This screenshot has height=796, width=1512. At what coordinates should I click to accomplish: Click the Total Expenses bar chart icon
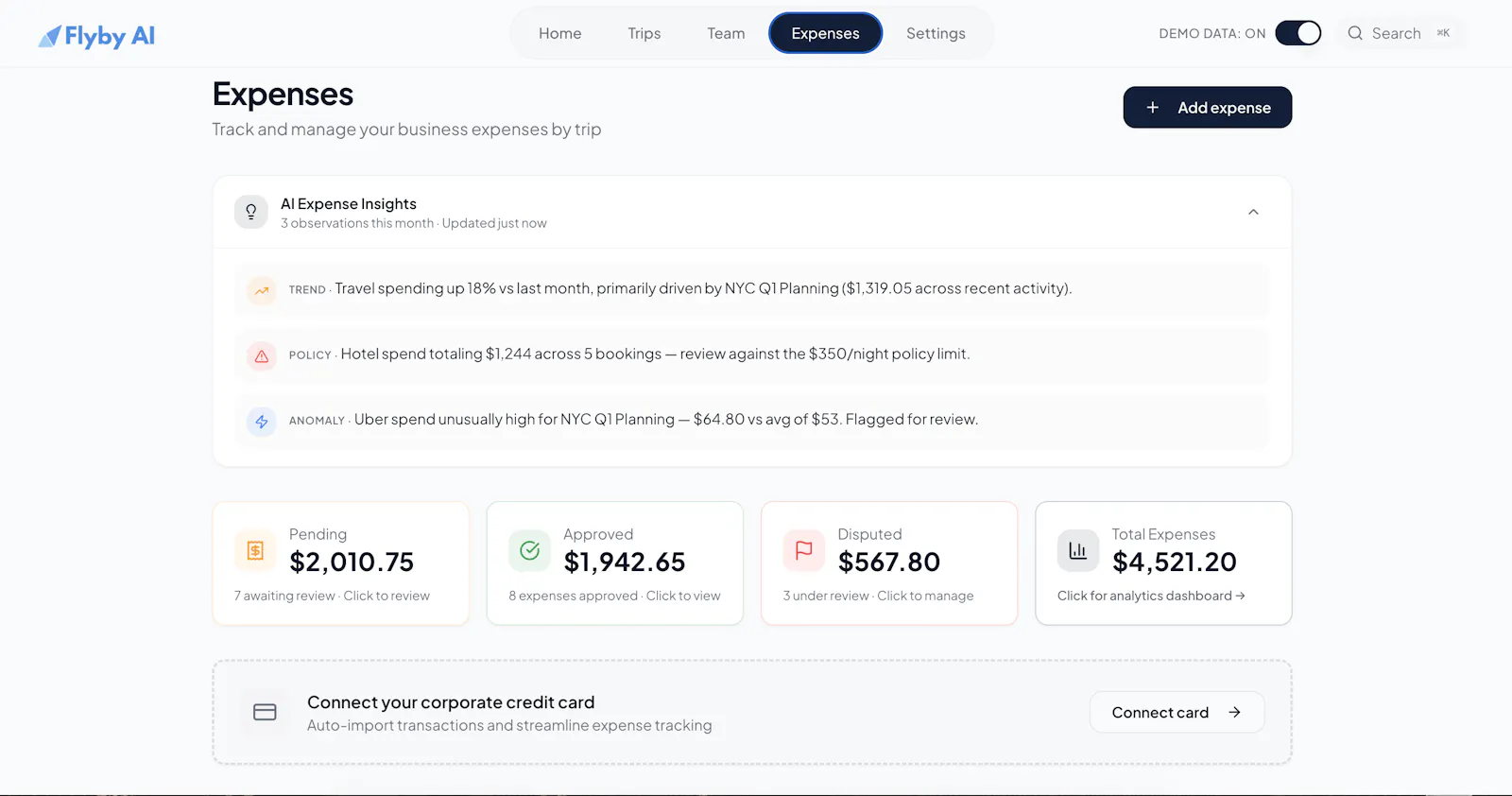coord(1078,550)
